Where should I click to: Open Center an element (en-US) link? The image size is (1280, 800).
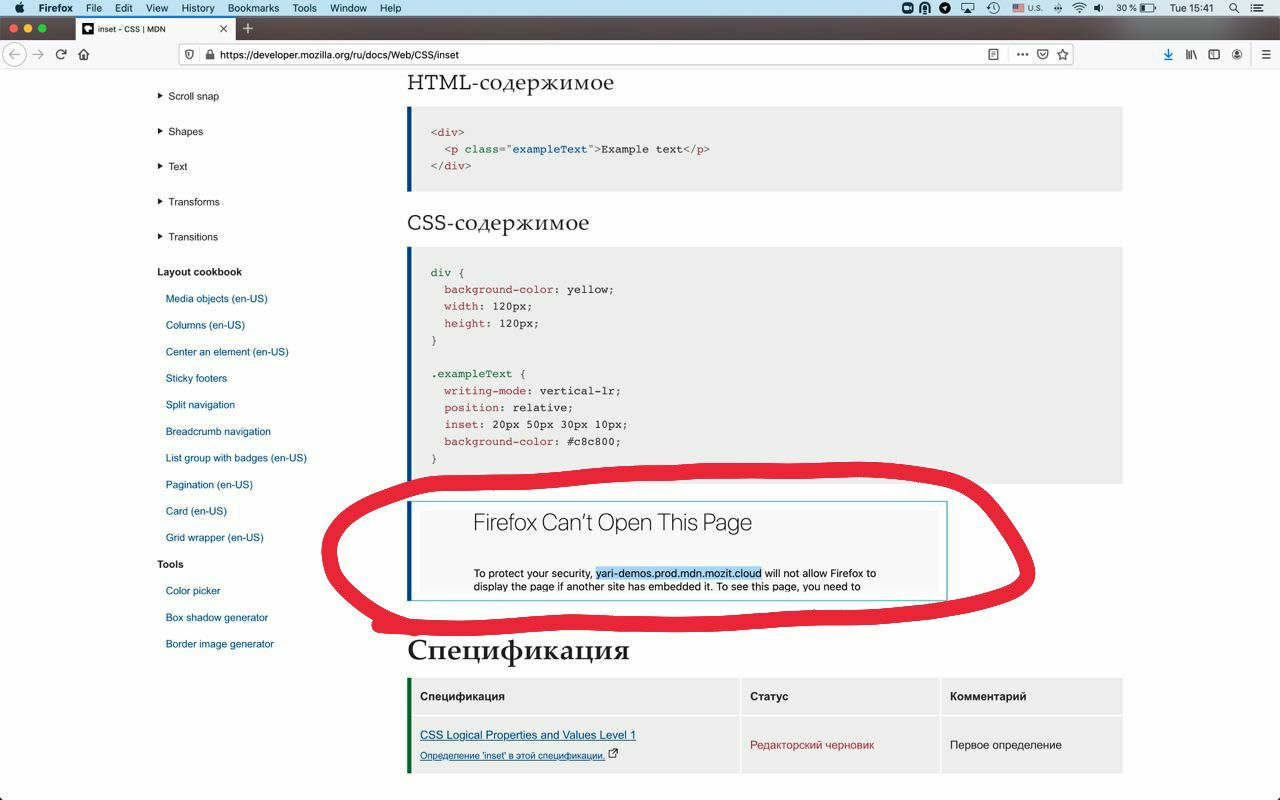pyautogui.click(x=227, y=351)
